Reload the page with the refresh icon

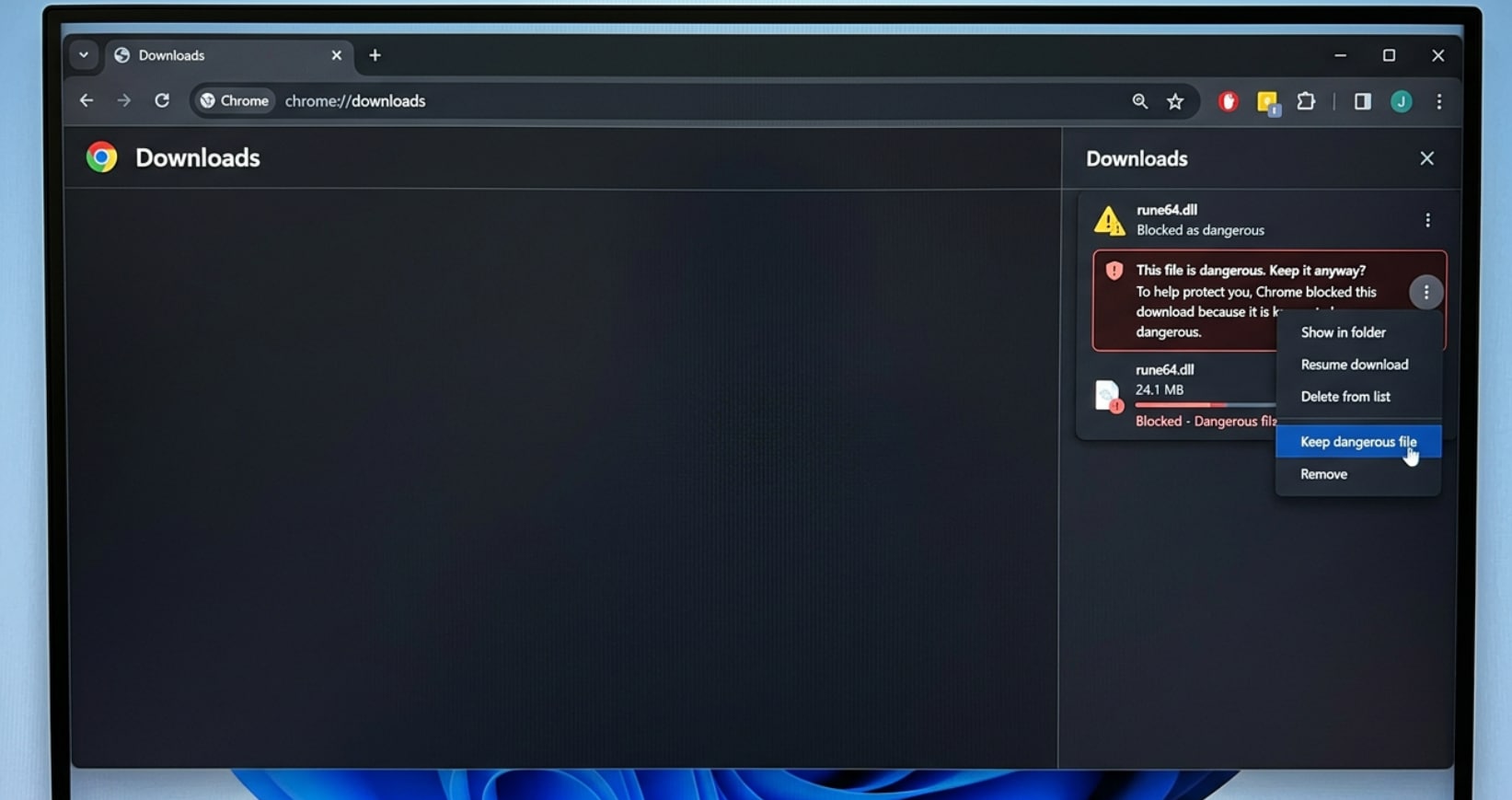tap(162, 100)
